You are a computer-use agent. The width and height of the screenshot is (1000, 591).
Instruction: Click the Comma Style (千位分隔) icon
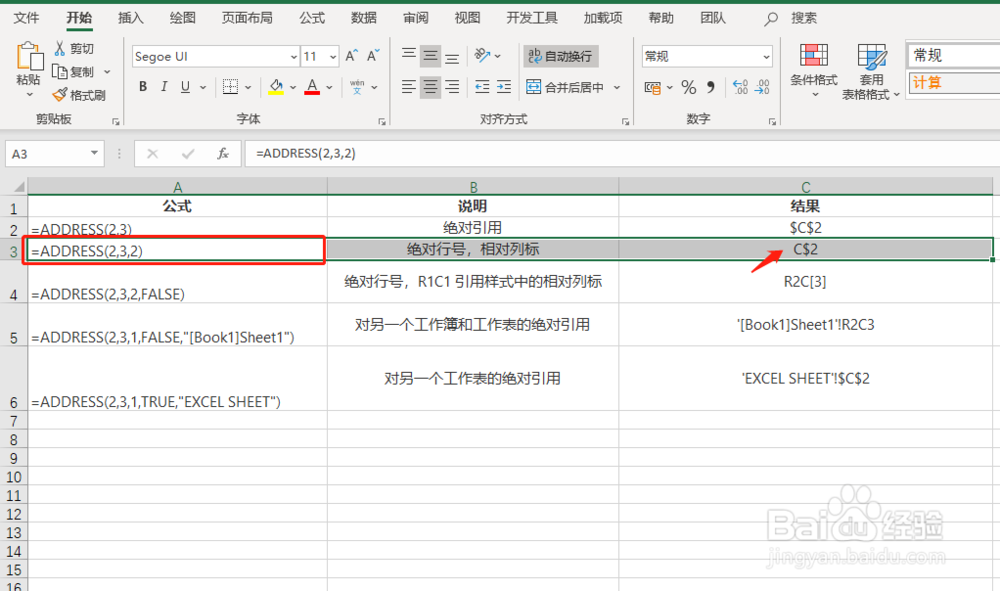pos(709,88)
